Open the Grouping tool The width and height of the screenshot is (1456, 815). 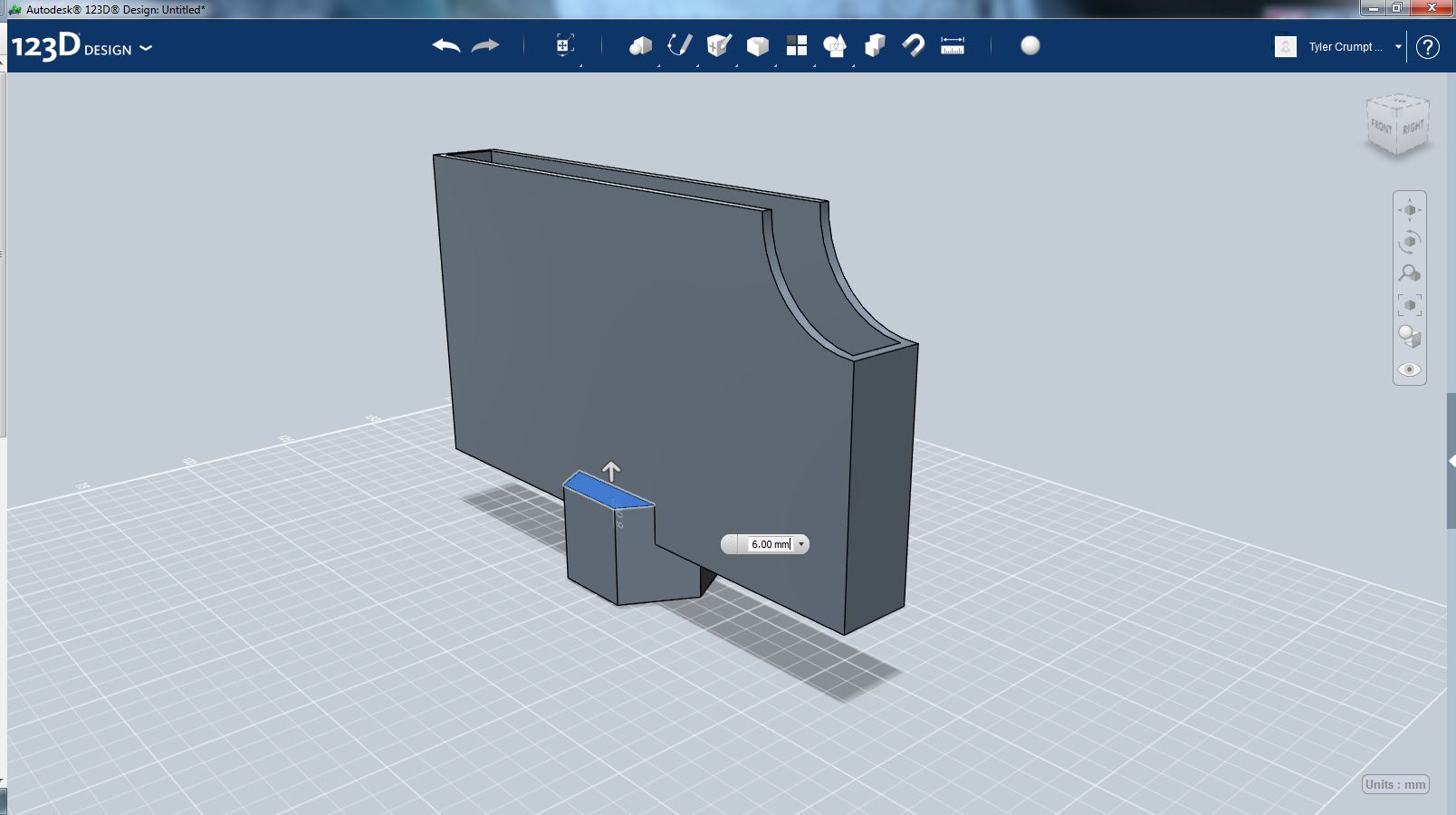(835, 45)
